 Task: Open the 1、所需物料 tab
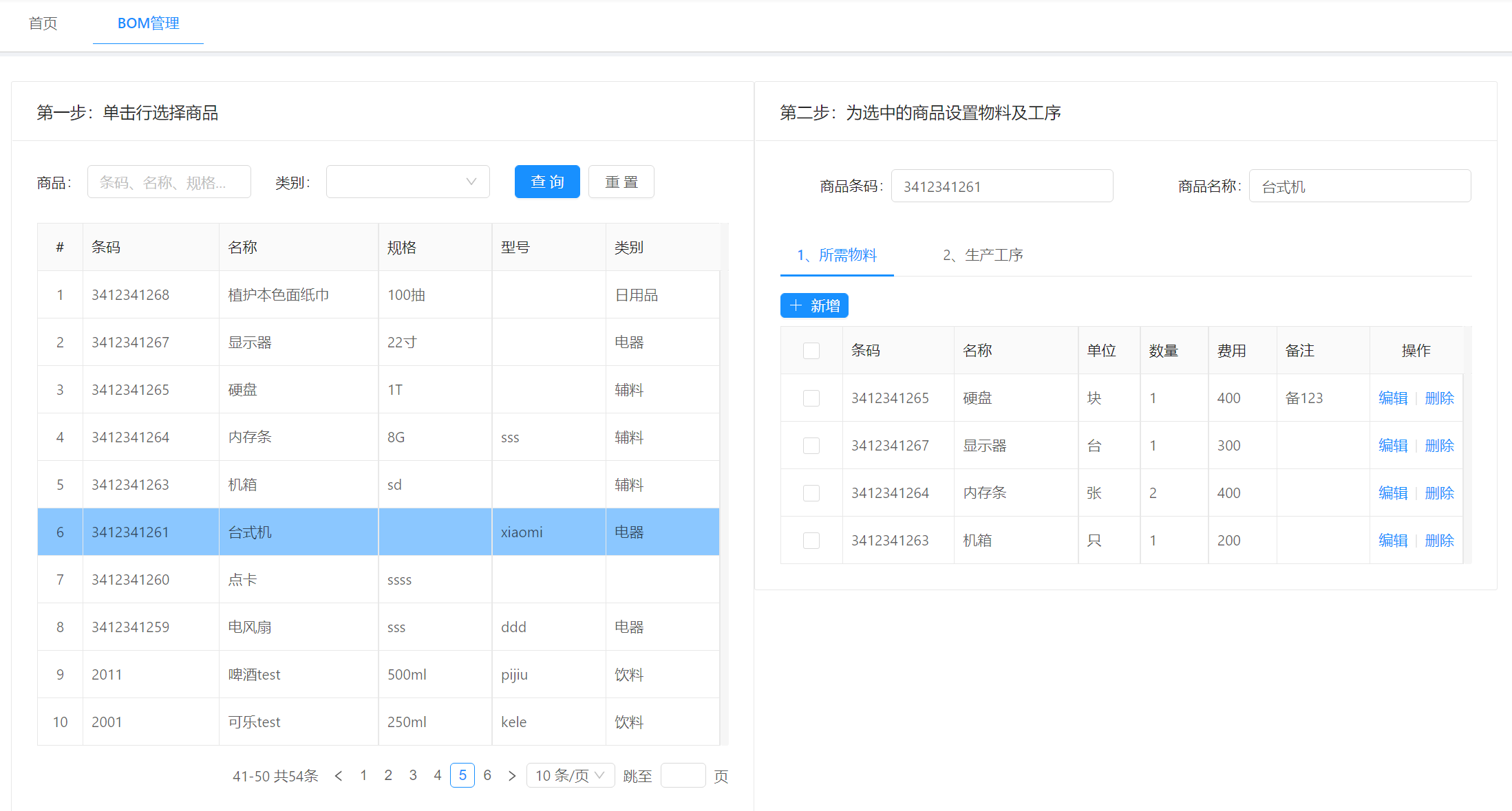(837, 255)
